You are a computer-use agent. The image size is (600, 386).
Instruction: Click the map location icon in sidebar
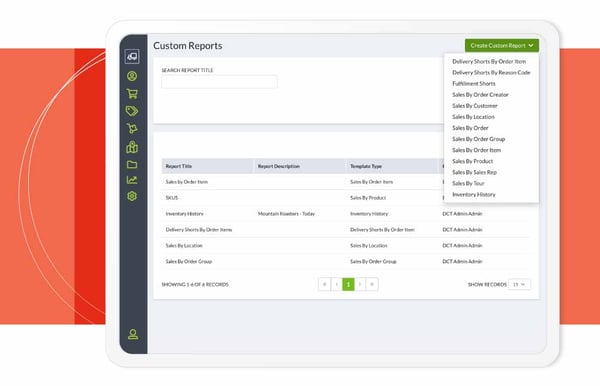pyautogui.click(x=132, y=147)
